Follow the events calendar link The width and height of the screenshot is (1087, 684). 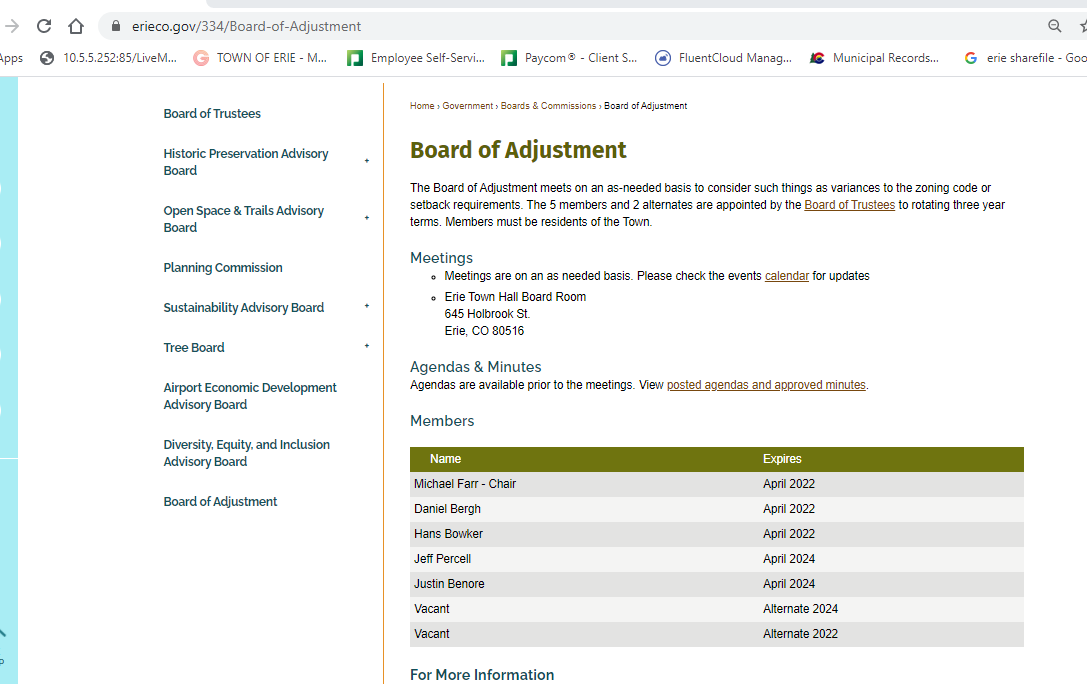(x=786, y=276)
